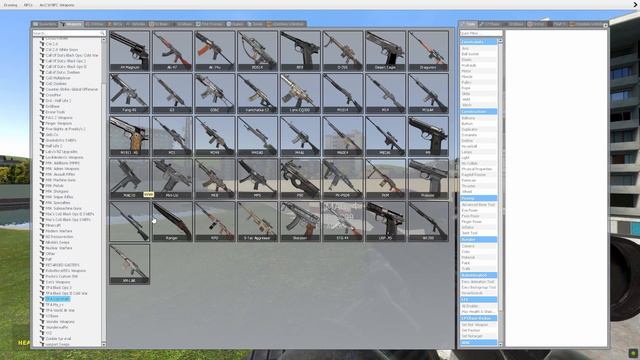Select the Lynx CQ300 weapon tile
The height and width of the screenshot is (360, 640).
(x=300, y=93)
